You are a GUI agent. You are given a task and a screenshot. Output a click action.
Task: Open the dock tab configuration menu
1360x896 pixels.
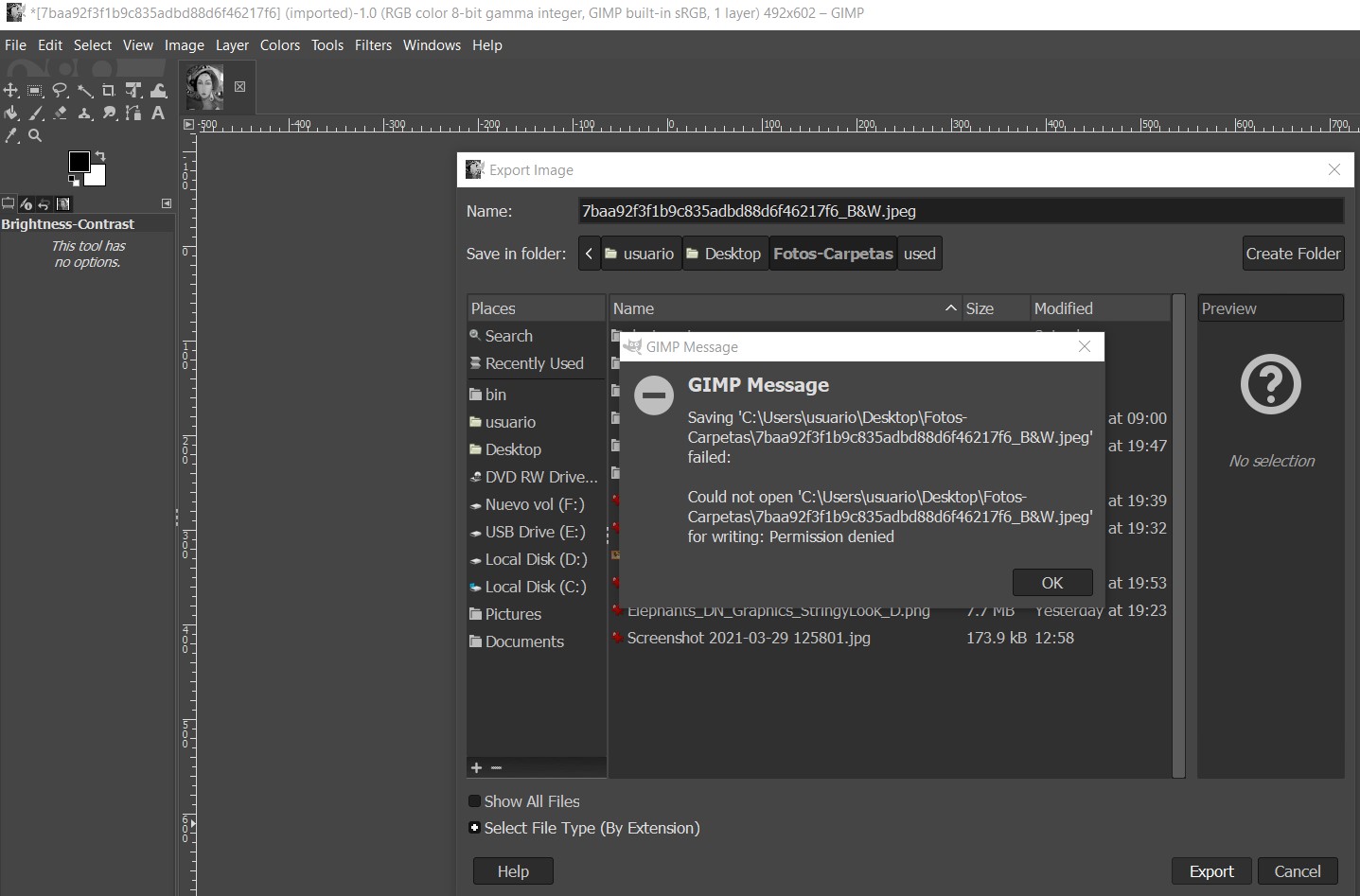167,203
